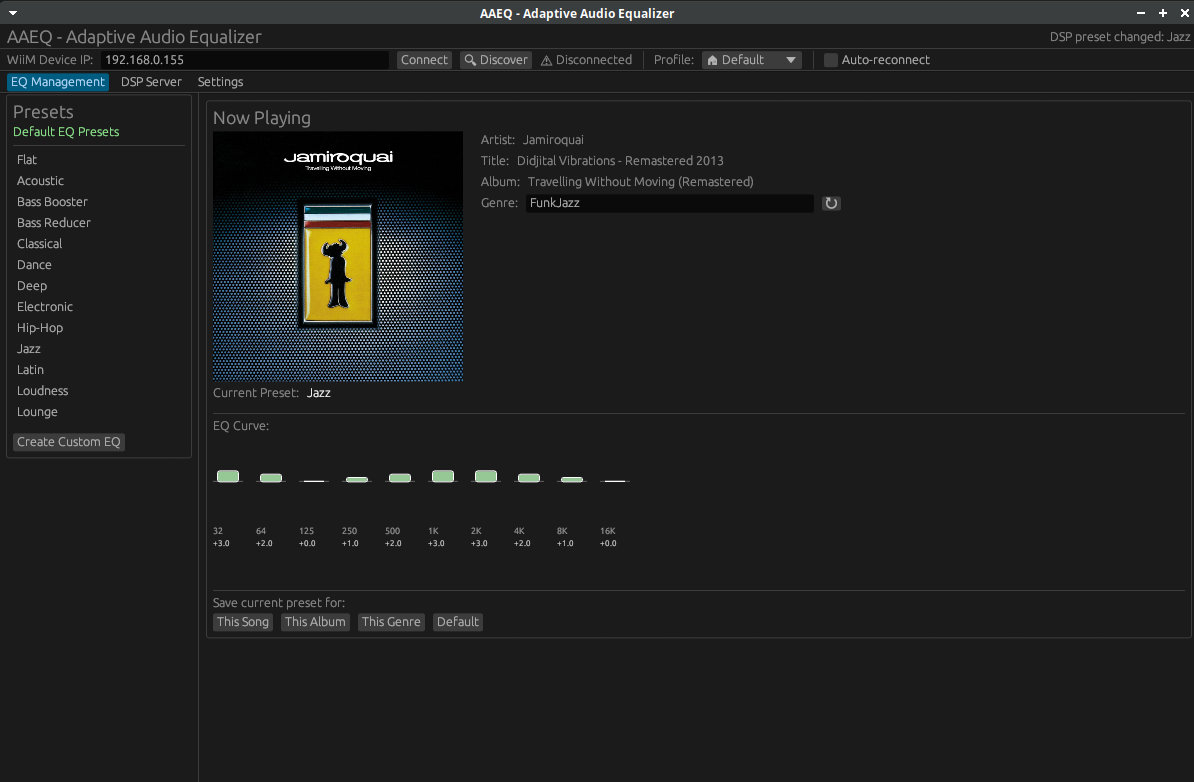Click Create Custom EQ button
The width and height of the screenshot is (1194, 782).
pyautogui.click(x=69, y=442)
